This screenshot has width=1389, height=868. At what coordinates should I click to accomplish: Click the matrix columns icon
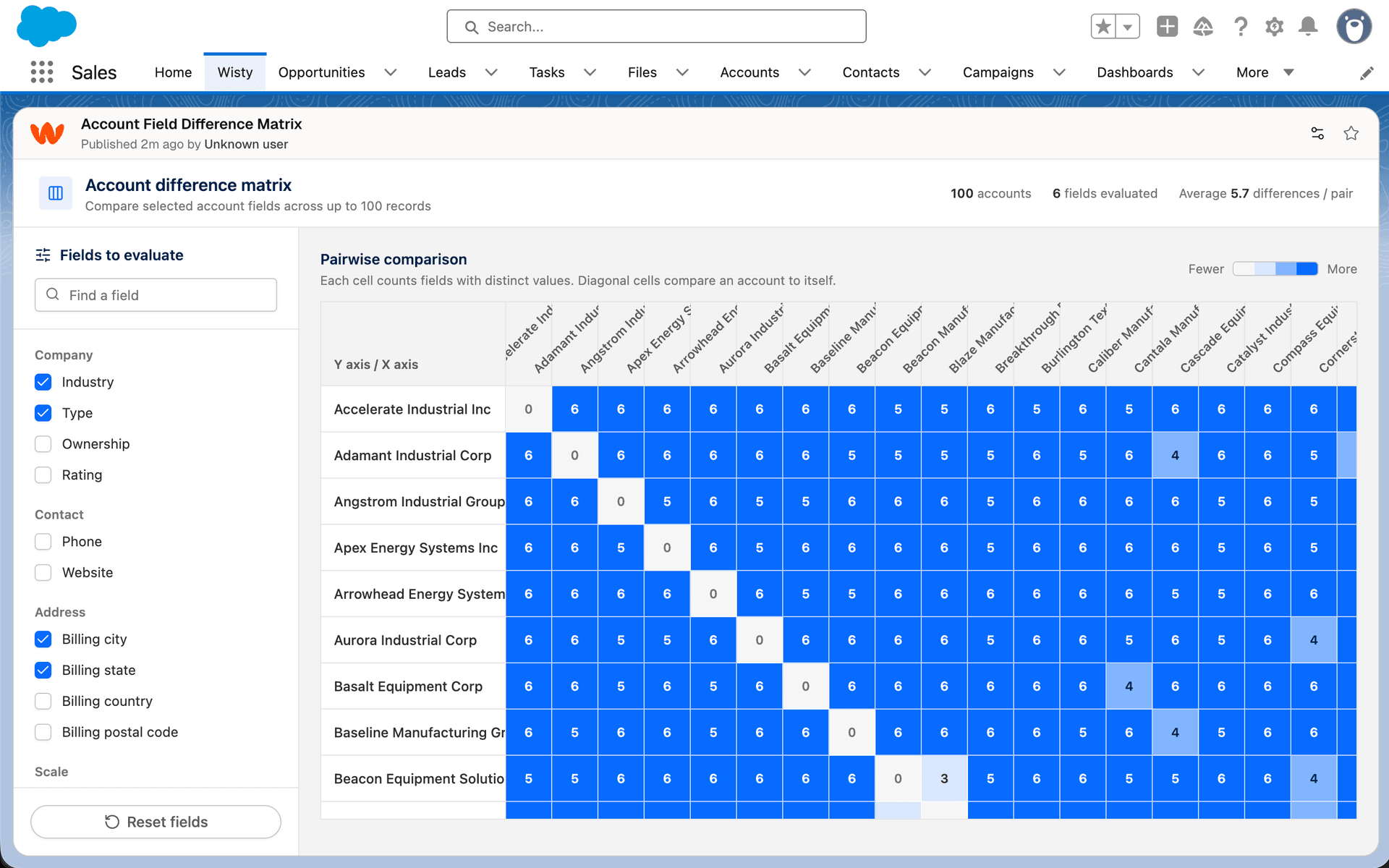[56, 193]
